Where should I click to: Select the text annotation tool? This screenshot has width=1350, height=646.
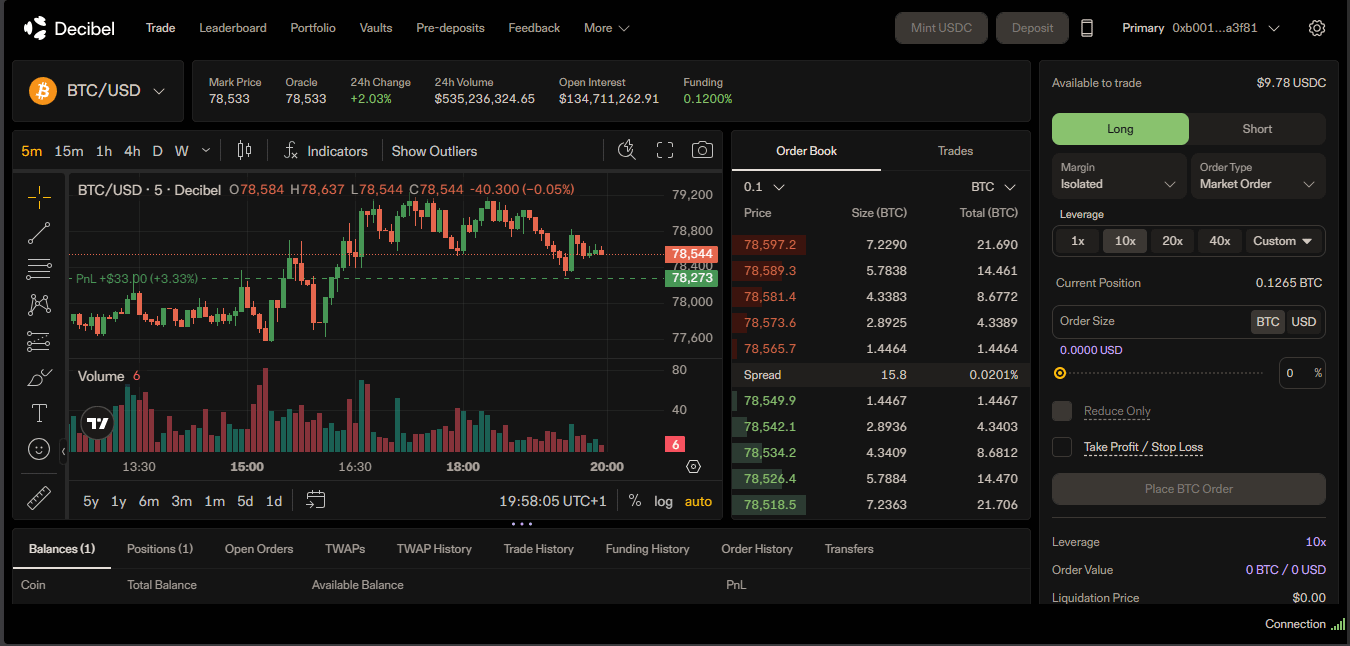click(39, 413)
